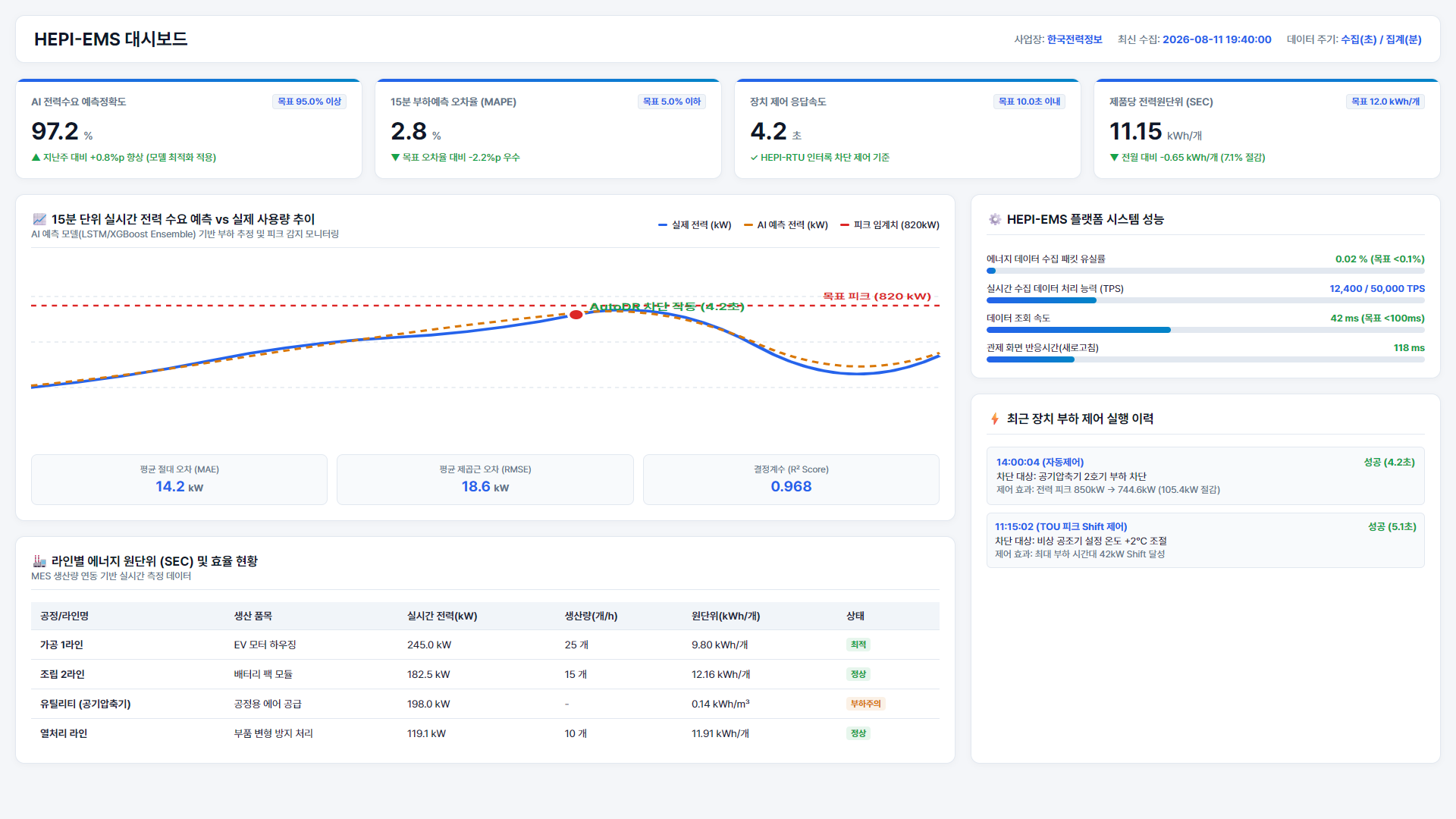Screen dimensions: 1456x819
Task: Toggle the 실제 전력 (kW) legend series
Action: [x=695, y=225]
